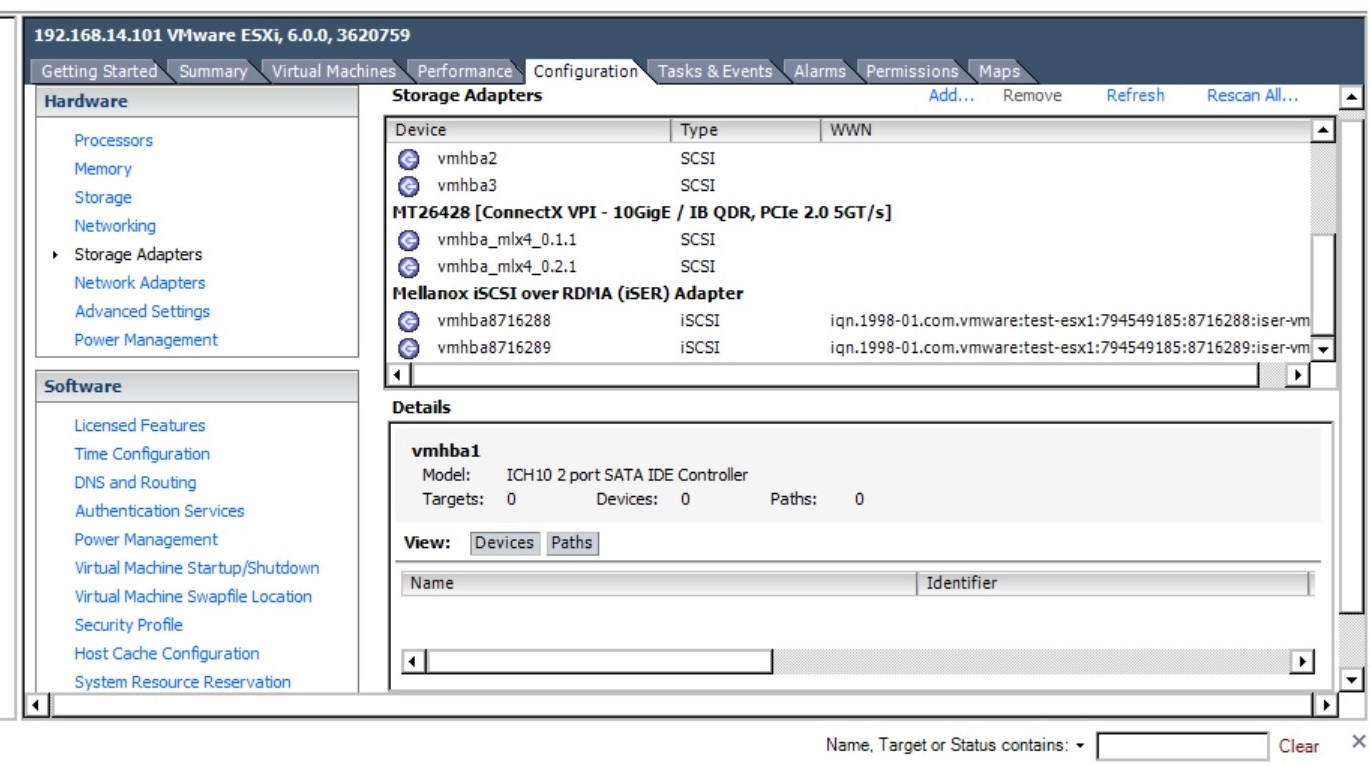Image resolution: width=1371 pixels, height=766 pixels.
Task: Open Network Adapters in the Hardware list
Action: [x=140, y=283]
